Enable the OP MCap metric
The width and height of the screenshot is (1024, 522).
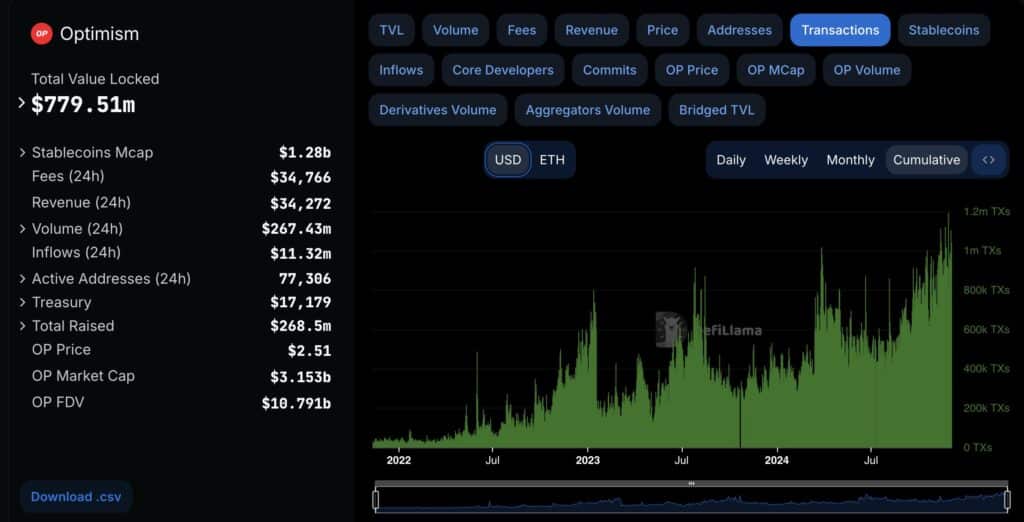[776, 70]
